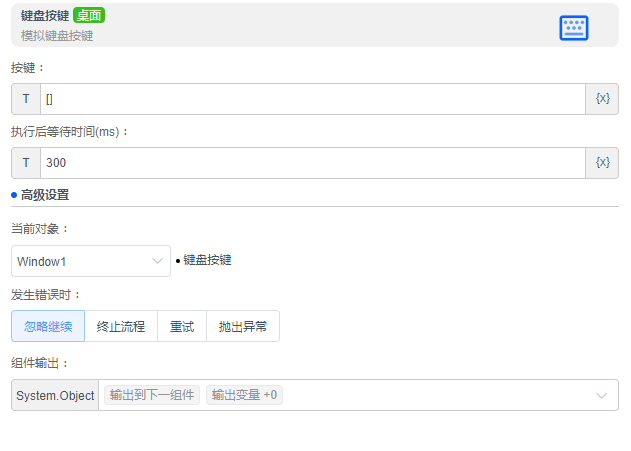The image size is (631, 451).
Task: Click the 组件输出 label
Action: (39, 363)
